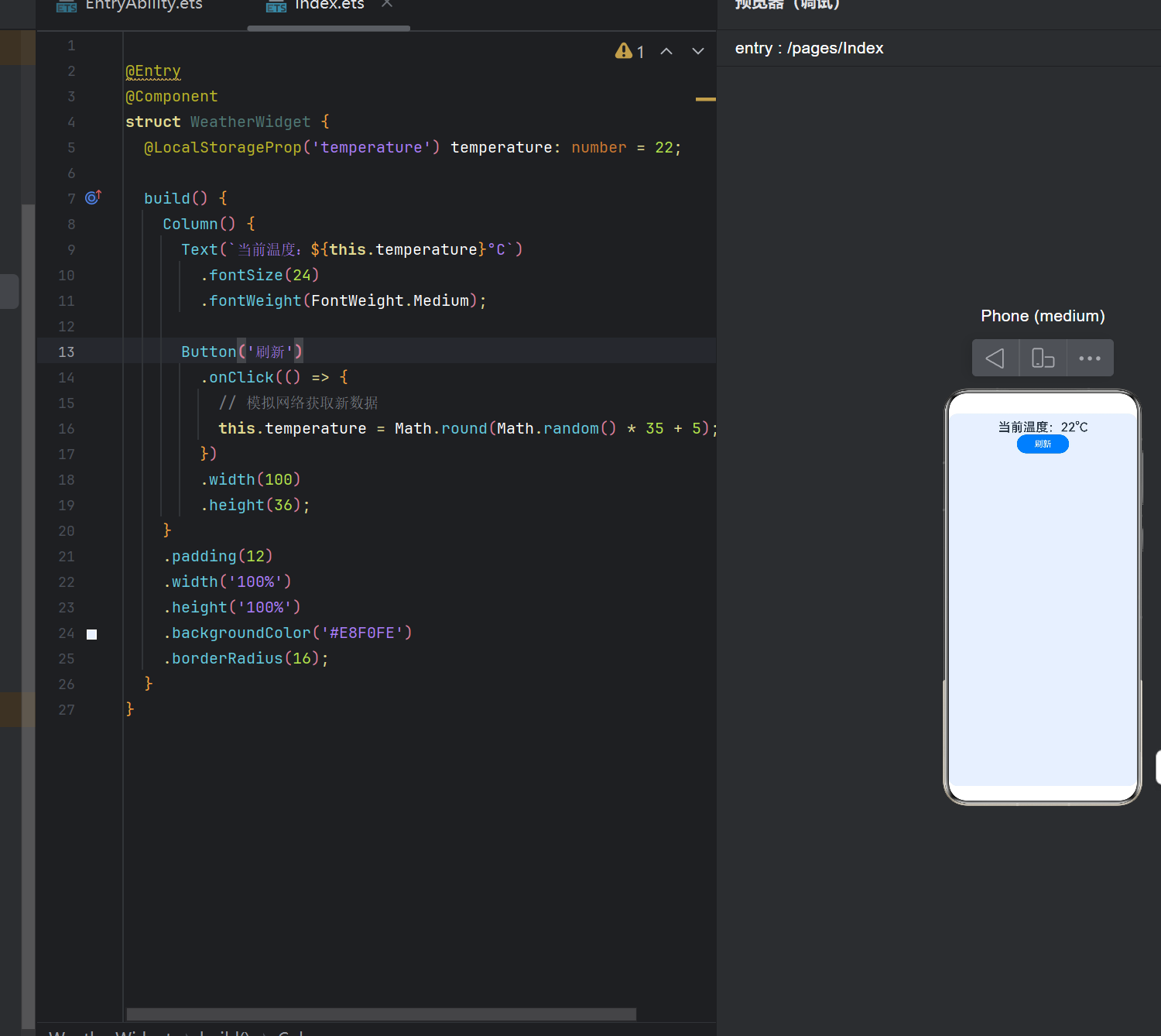
Task: Click the Phone (medium) device label
Action: point(1043,316)
